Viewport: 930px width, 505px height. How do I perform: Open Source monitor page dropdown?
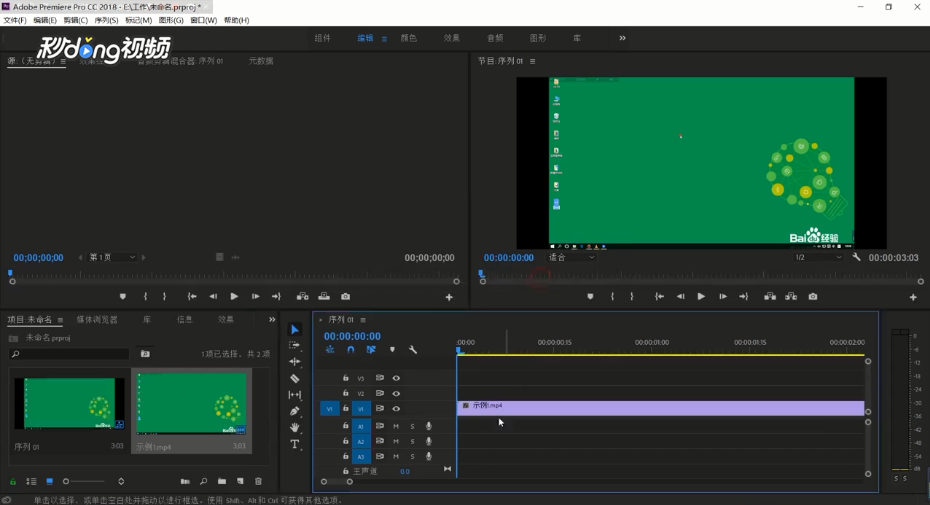[x=112, y=258]
